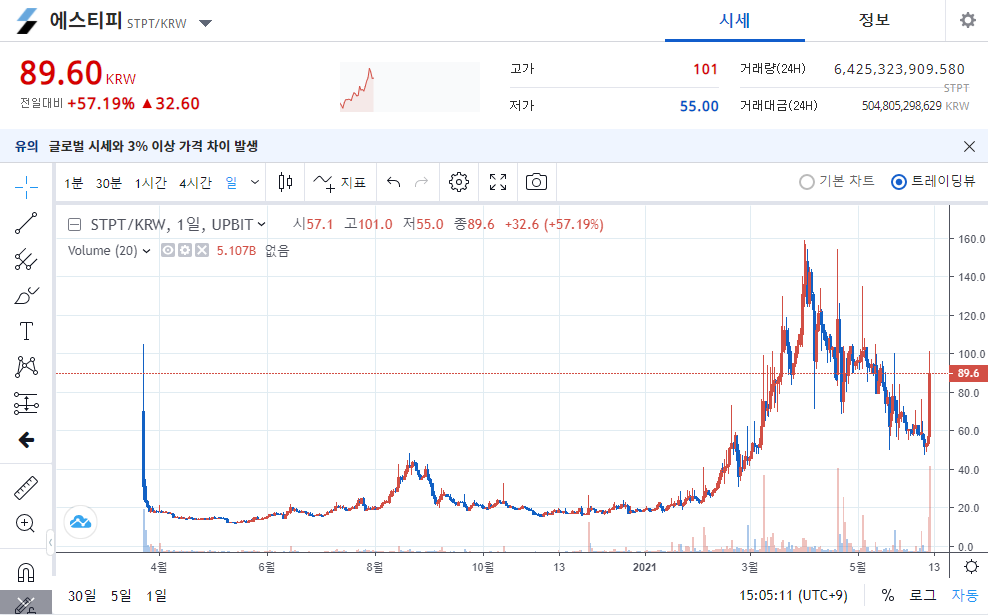Click the 에스티피 coin logo
The height and width of the screenshot is (615, 988).
coord(26,21)
